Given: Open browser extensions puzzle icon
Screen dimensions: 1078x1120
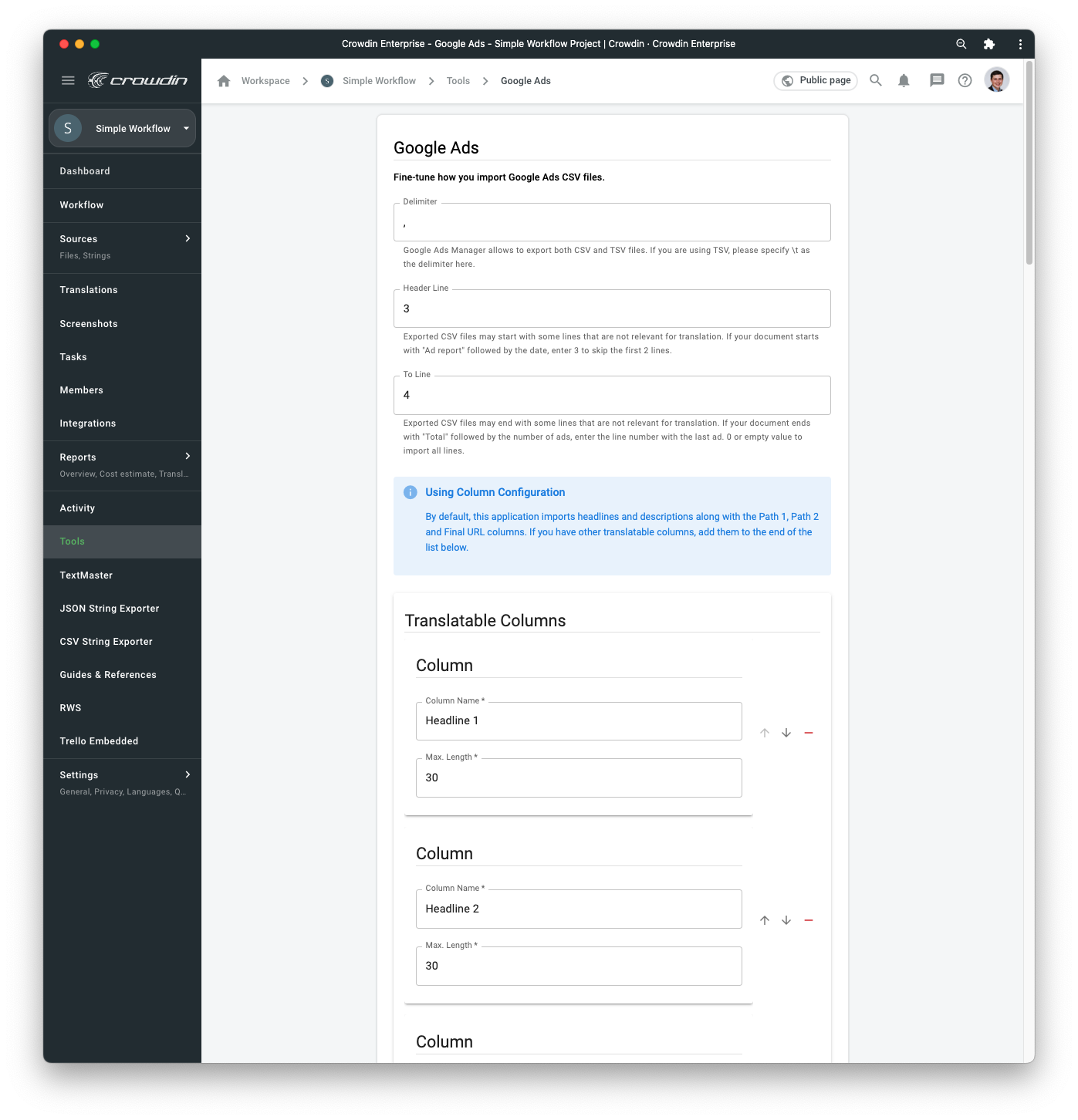Looking at the screenshot, I should [989, 44].
